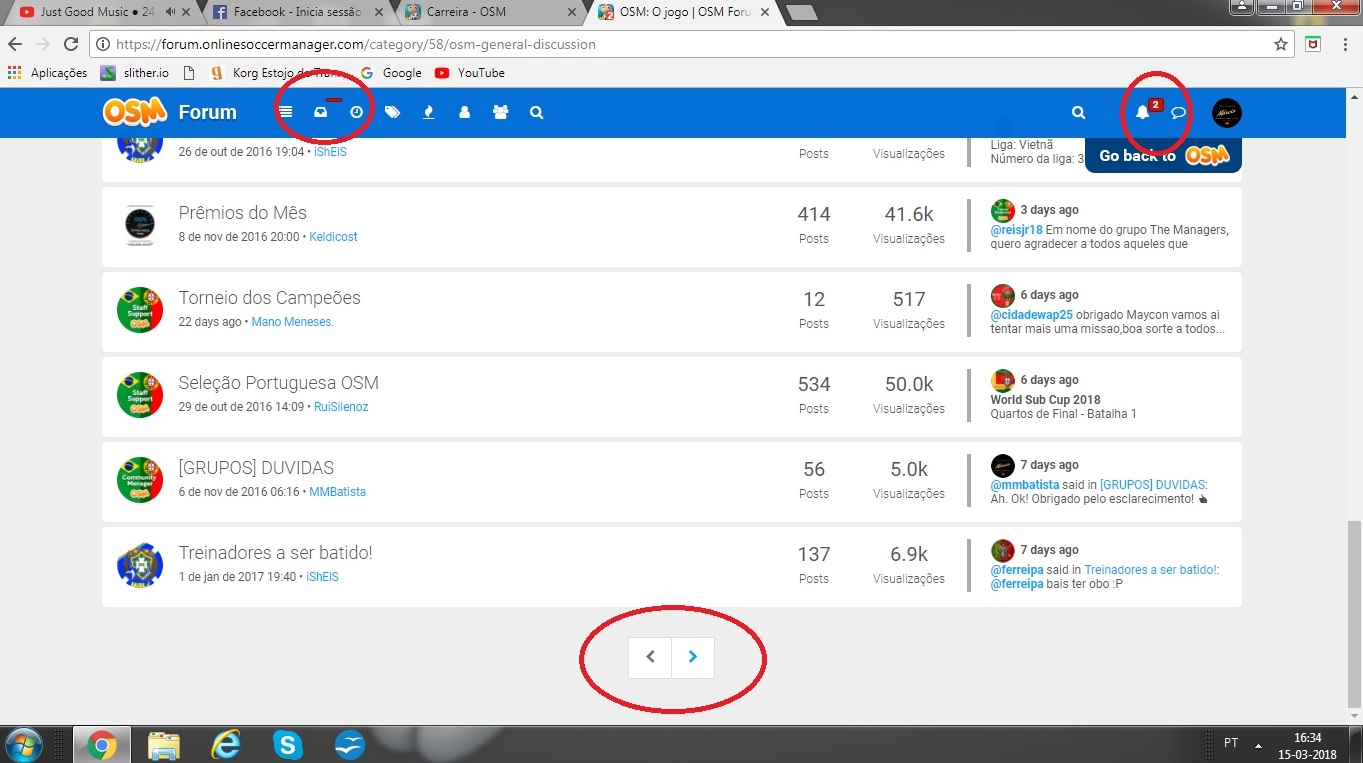The height and width of the screenshot is (763, 1363).
Task: Switch to the Carreira - OSM tab
Action: click(488, 12)
